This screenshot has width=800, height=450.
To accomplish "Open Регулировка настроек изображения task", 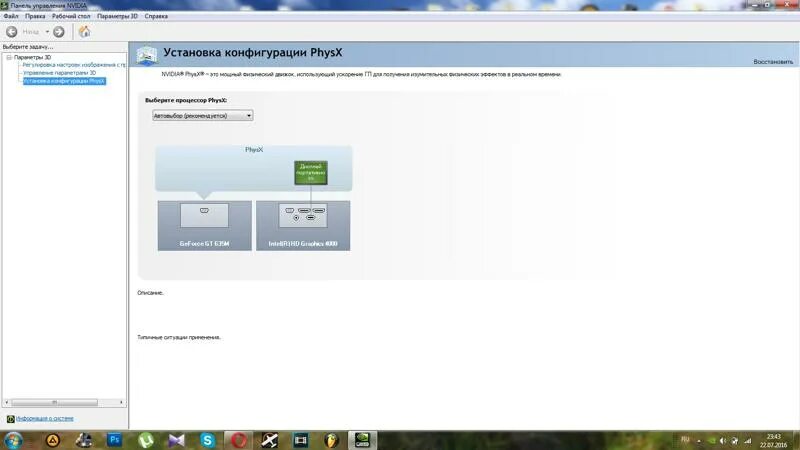I will pyautogui.click(x=74, y=65).
